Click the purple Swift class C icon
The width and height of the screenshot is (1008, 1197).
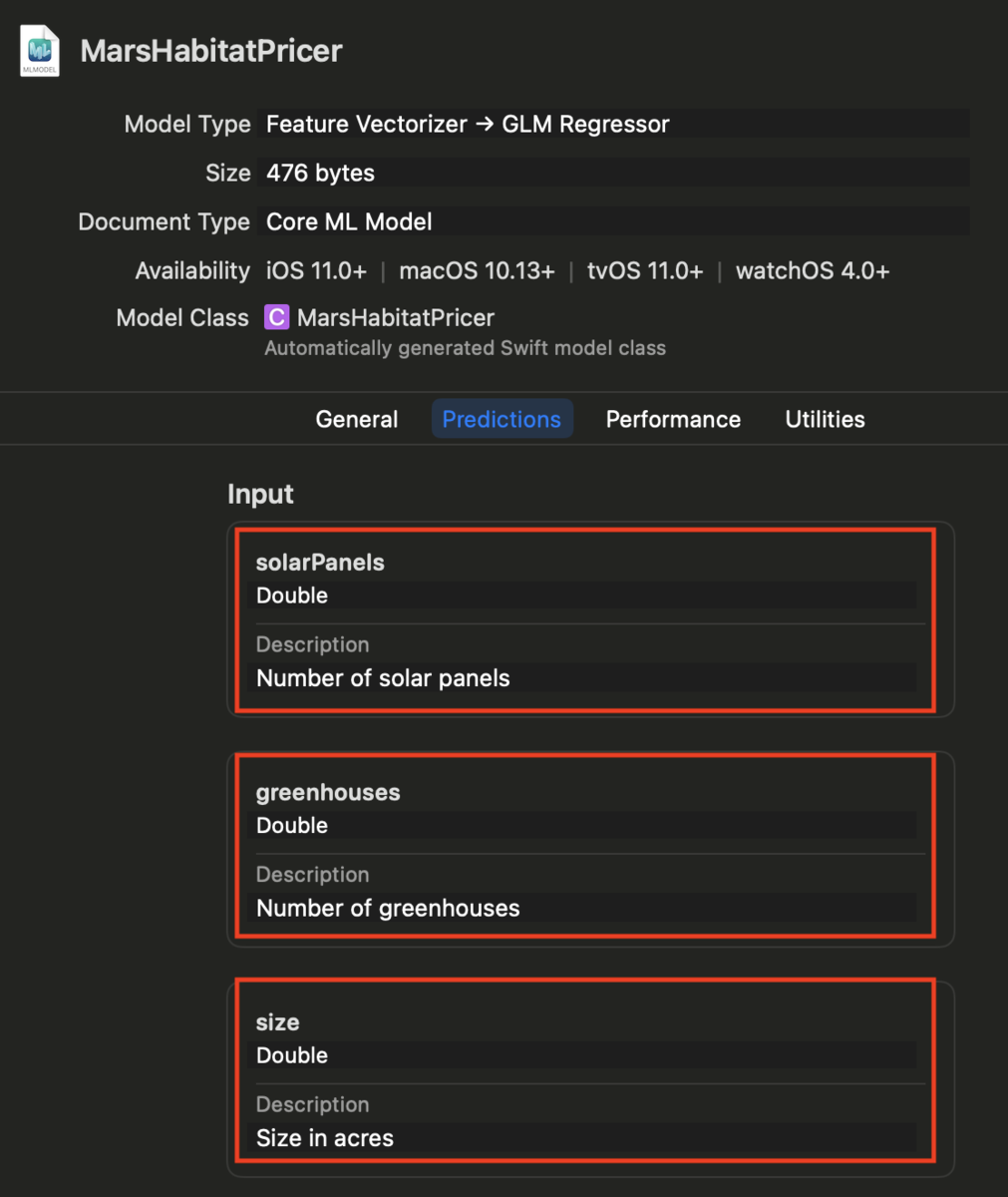coord(276,317)
